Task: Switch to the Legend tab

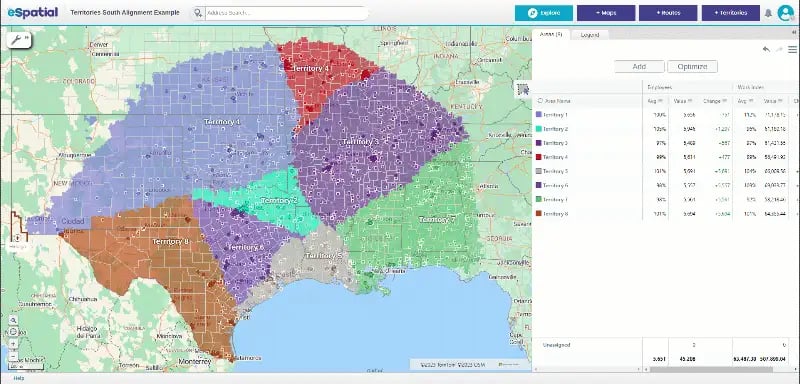Action: point(589,35)
